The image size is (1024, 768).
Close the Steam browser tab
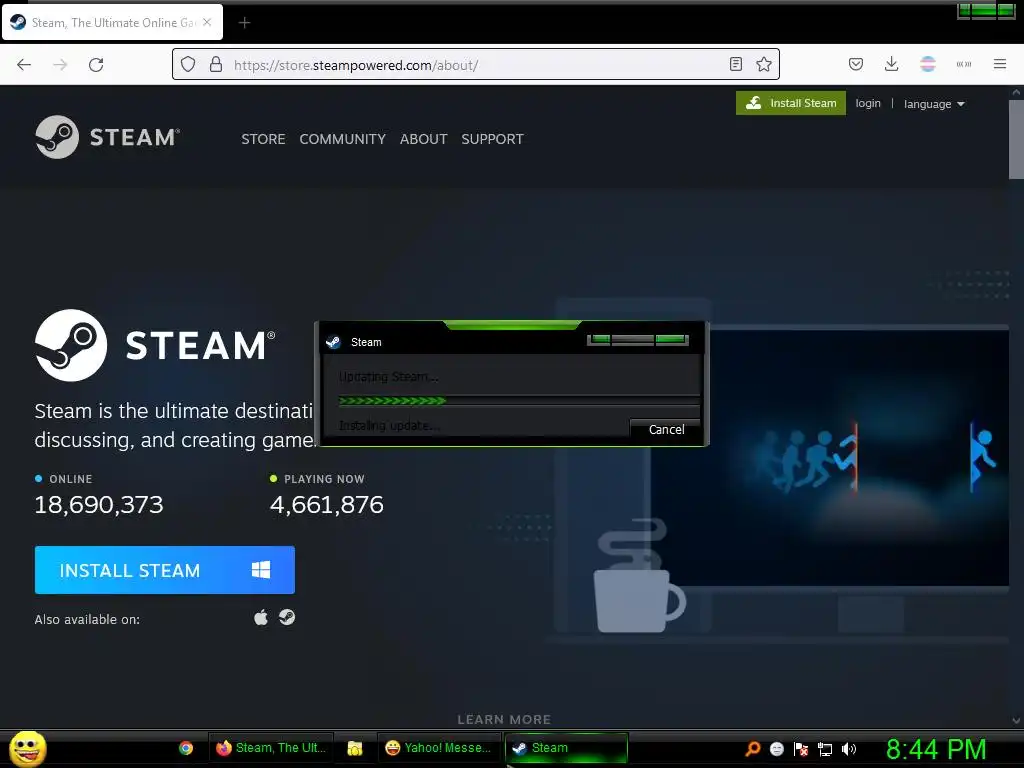(x=207, y=22)
